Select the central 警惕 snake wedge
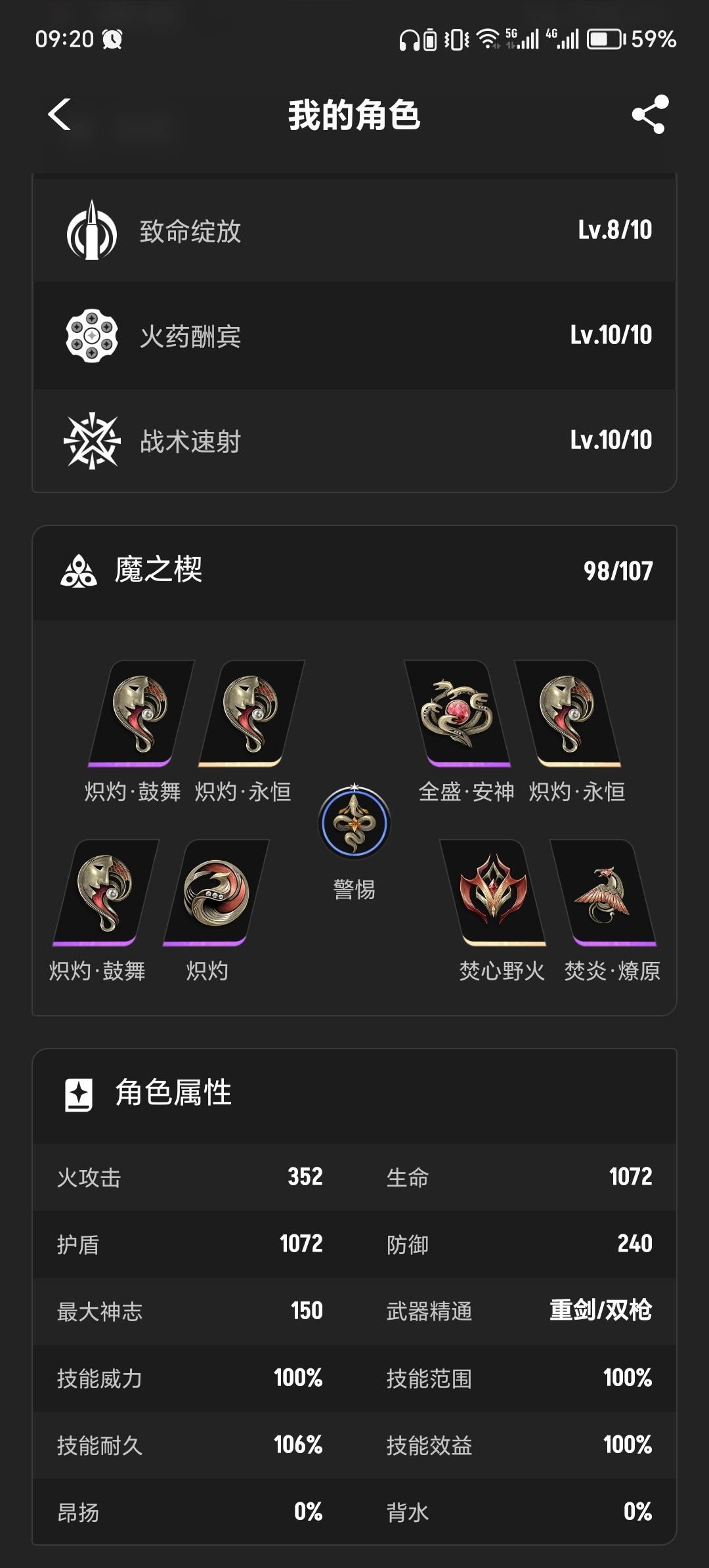709x1568 pixels. tap(354, 823)
